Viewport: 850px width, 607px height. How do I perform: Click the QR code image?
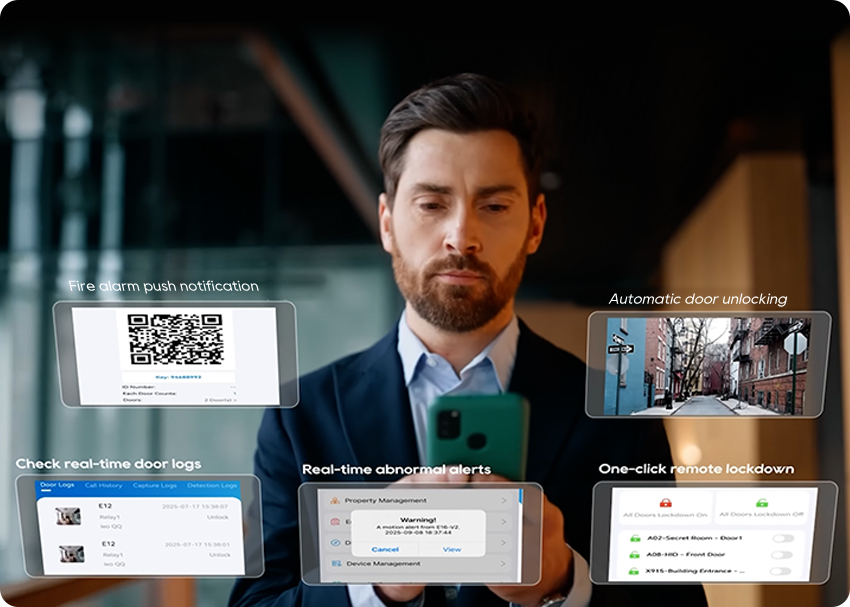click(x=174, y=340)
